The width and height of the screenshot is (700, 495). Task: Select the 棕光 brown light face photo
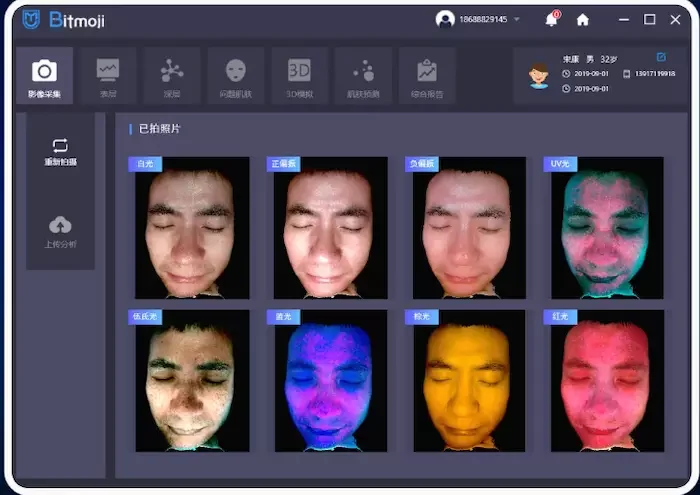[x=468, y=380]
